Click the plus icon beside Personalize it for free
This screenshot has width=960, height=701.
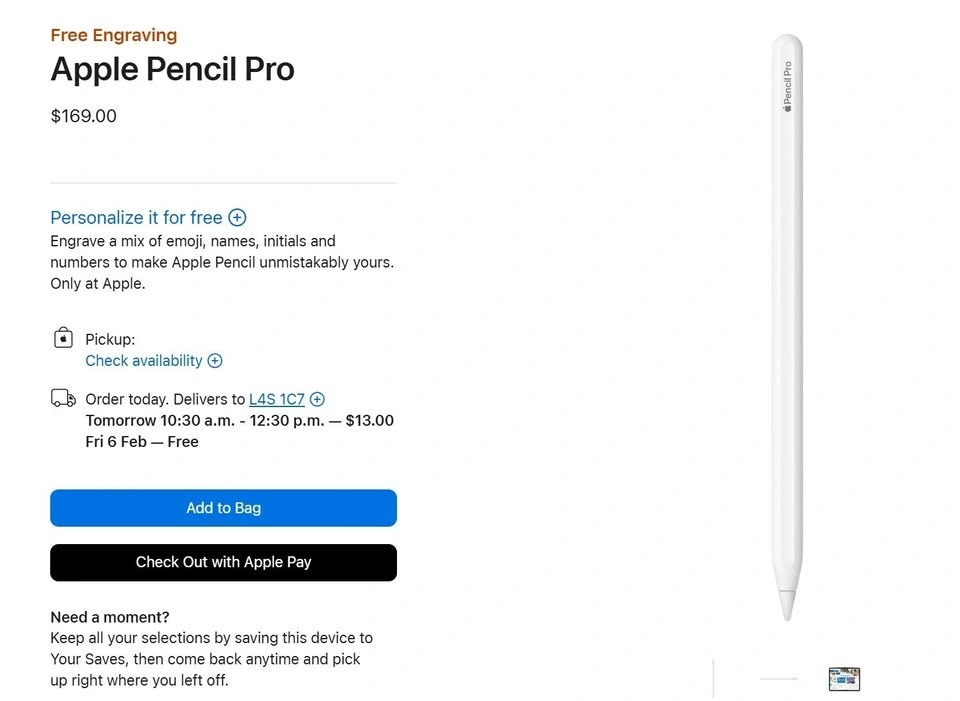[237, 218]
